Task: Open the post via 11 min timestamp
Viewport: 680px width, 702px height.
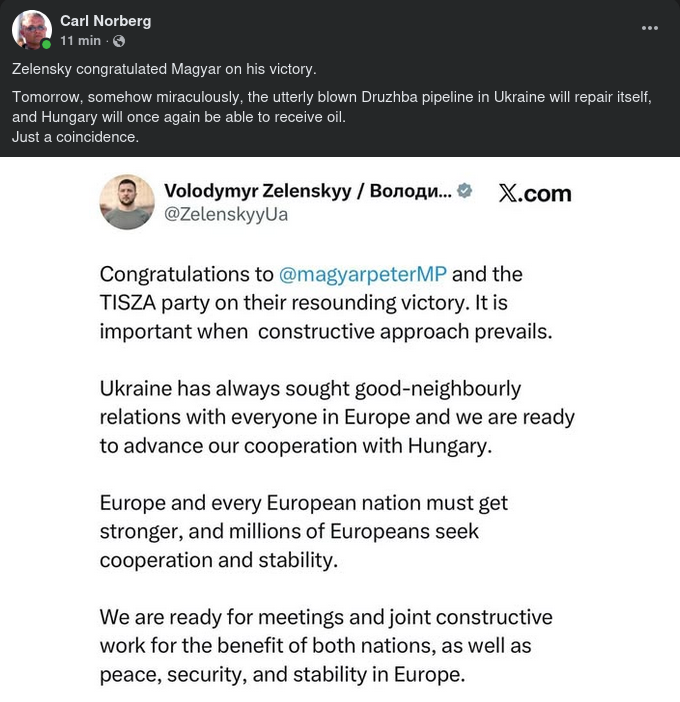Action: click(x=80, y=41)
